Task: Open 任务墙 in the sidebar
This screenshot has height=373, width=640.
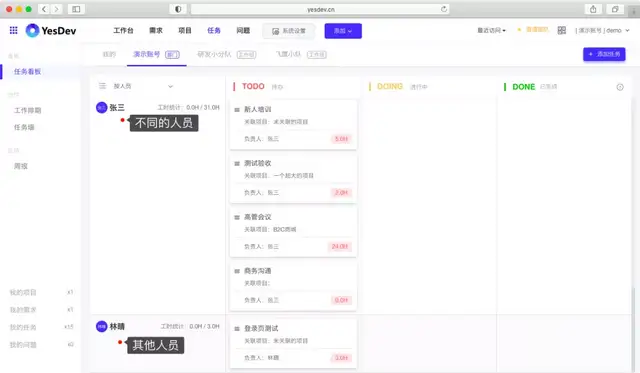Action: [x=24, y=127]
